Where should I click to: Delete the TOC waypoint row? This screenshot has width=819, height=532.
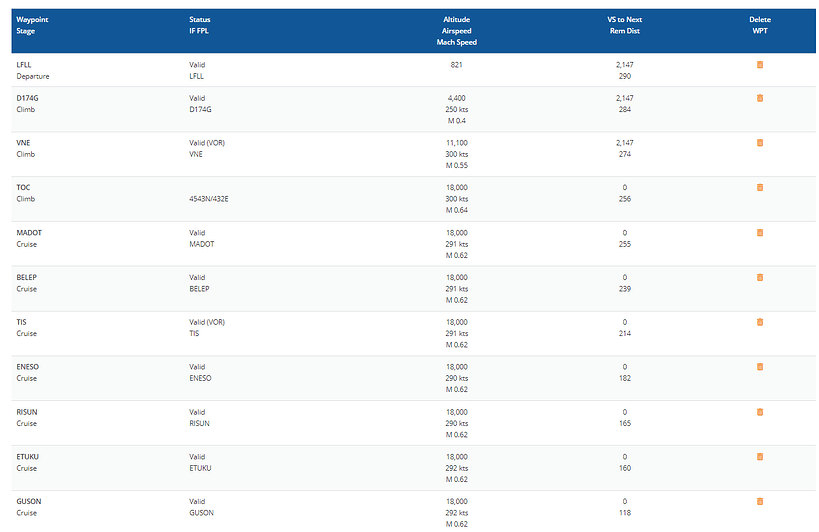[x=760, y=188]
